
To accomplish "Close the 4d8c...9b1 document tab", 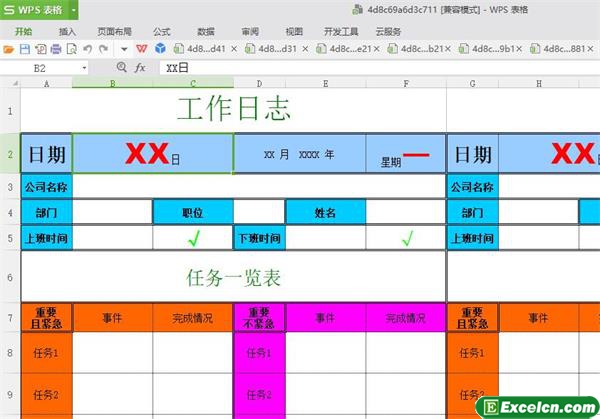I will (519, 49).
